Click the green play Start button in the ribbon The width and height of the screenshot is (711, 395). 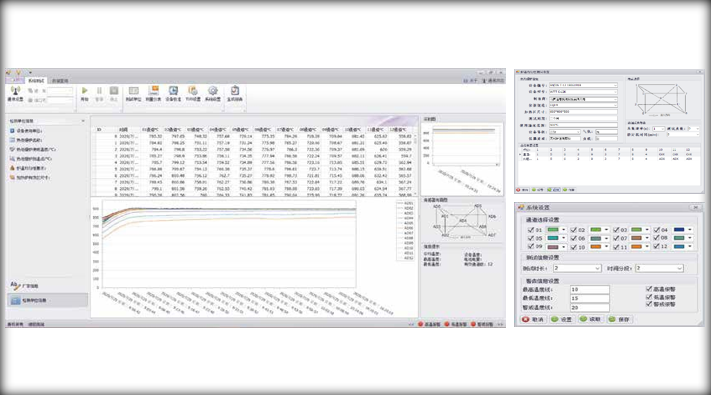84,91
